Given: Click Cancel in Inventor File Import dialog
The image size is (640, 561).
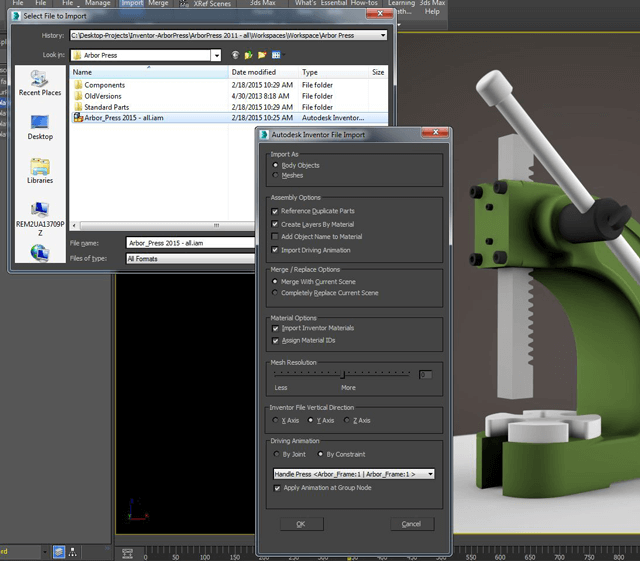Looking at the screenshot, I should tap(412, 524).
